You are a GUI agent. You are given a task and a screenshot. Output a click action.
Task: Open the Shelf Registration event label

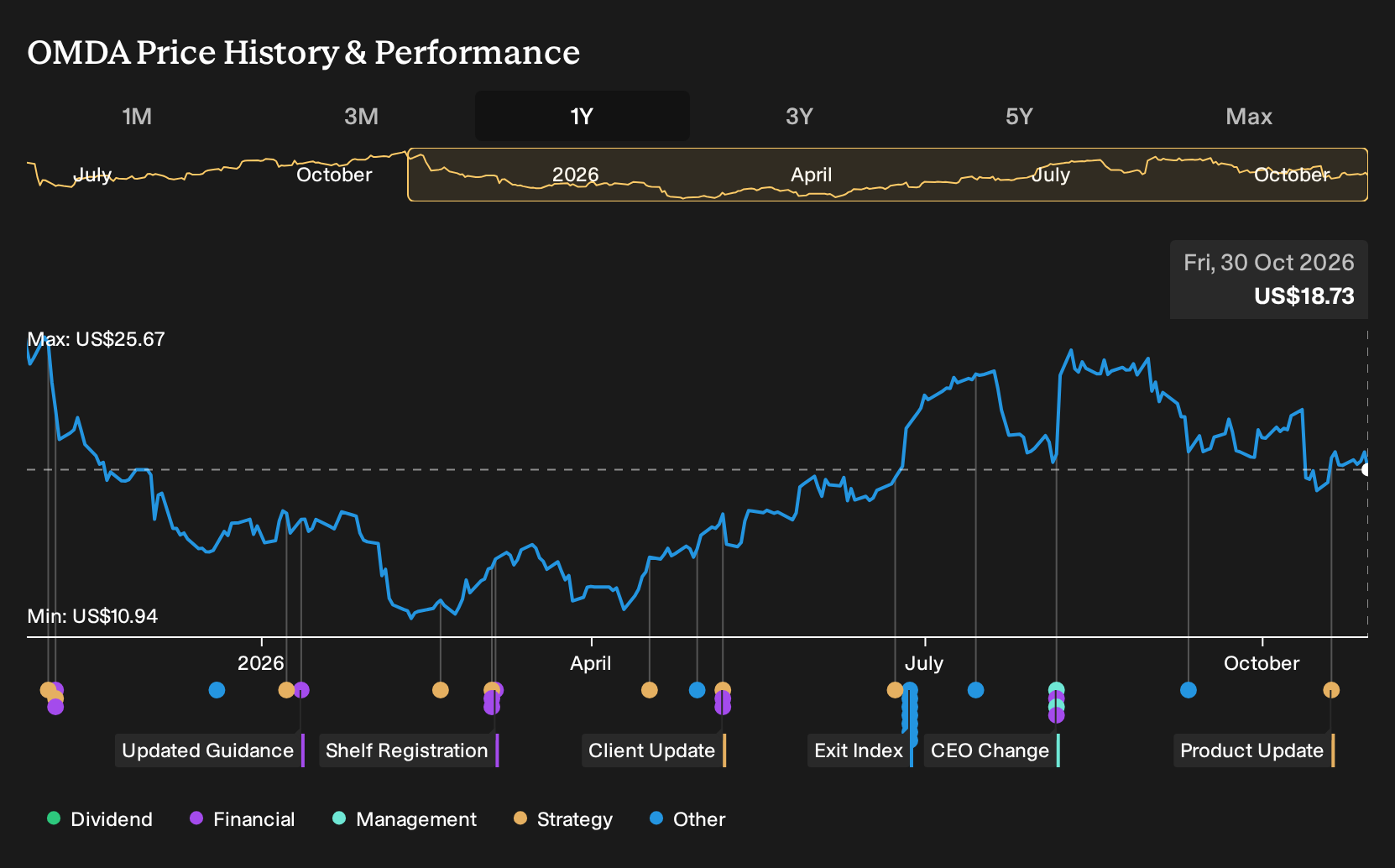[x=410, y=750]
